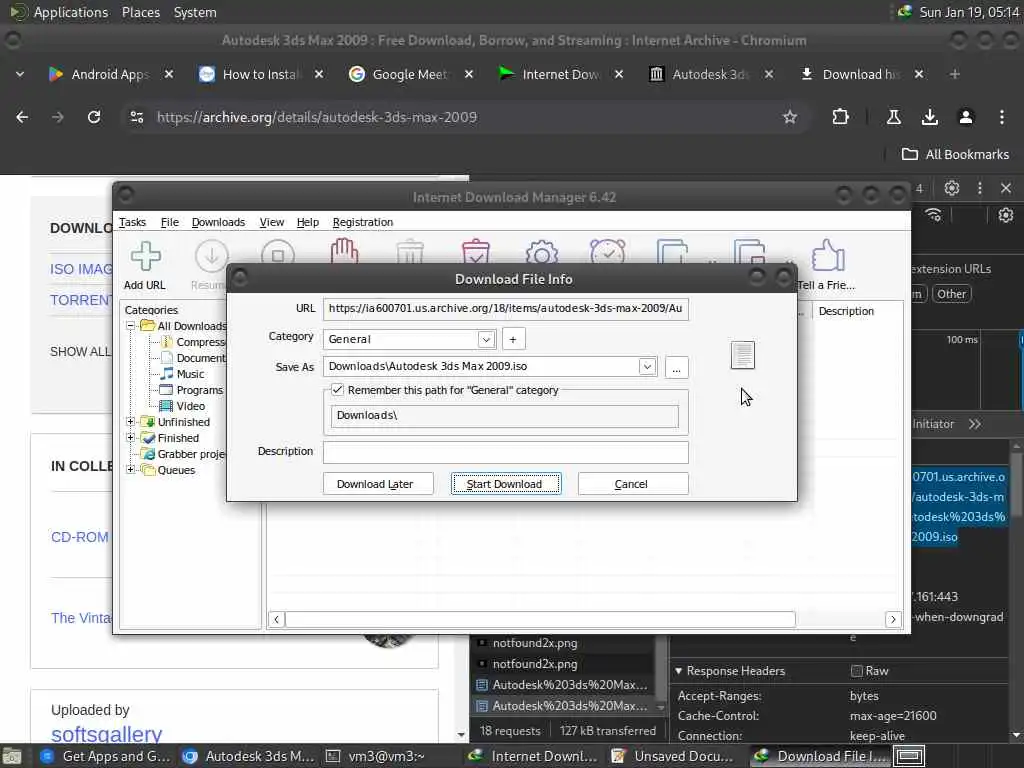Toggle the Raw response headers checkbox
The image size is (1024, 768).
click(x=856, y=671)
